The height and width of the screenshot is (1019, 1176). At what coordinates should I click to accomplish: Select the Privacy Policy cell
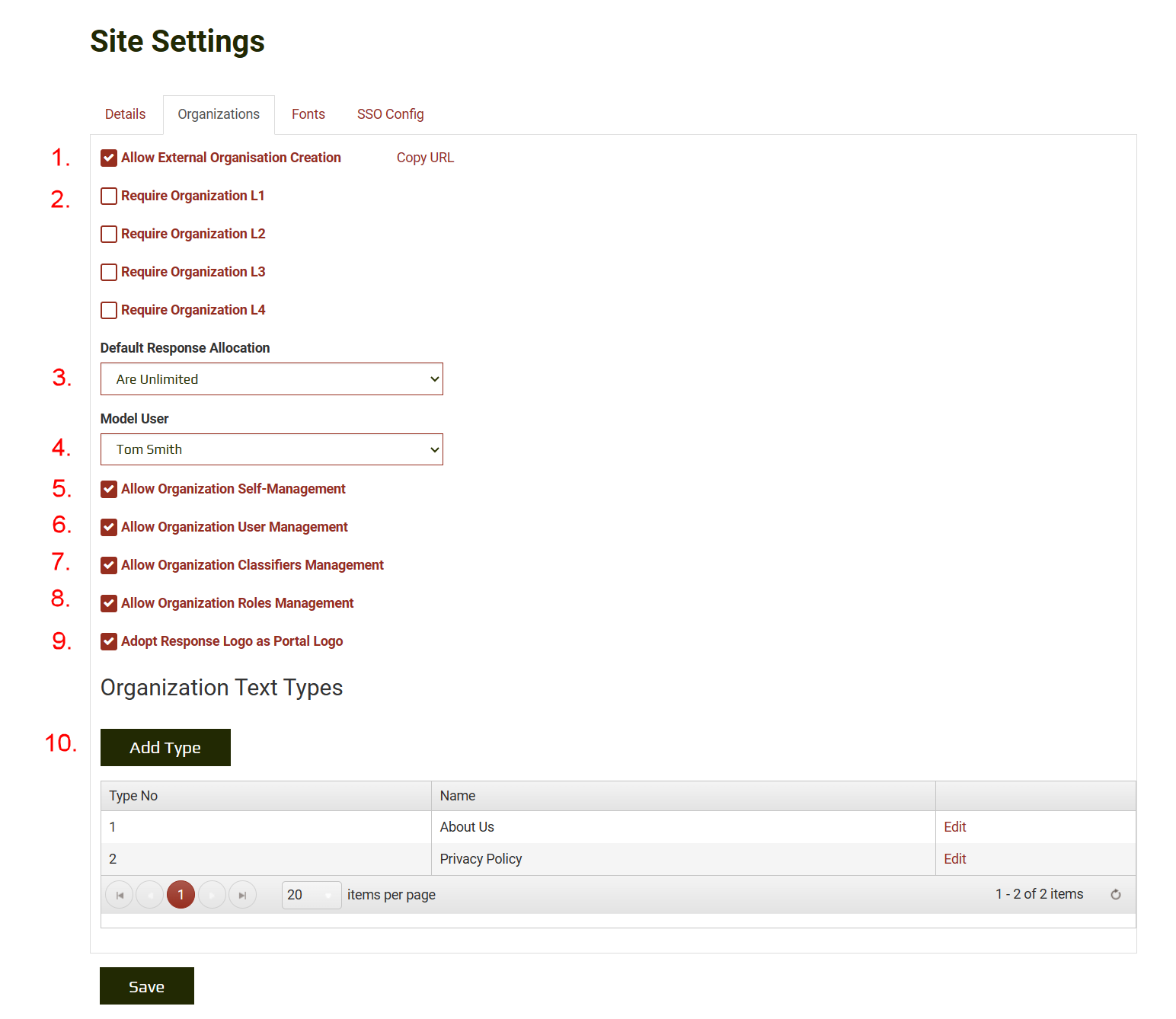pyautogui.click(x=683, y=859)
